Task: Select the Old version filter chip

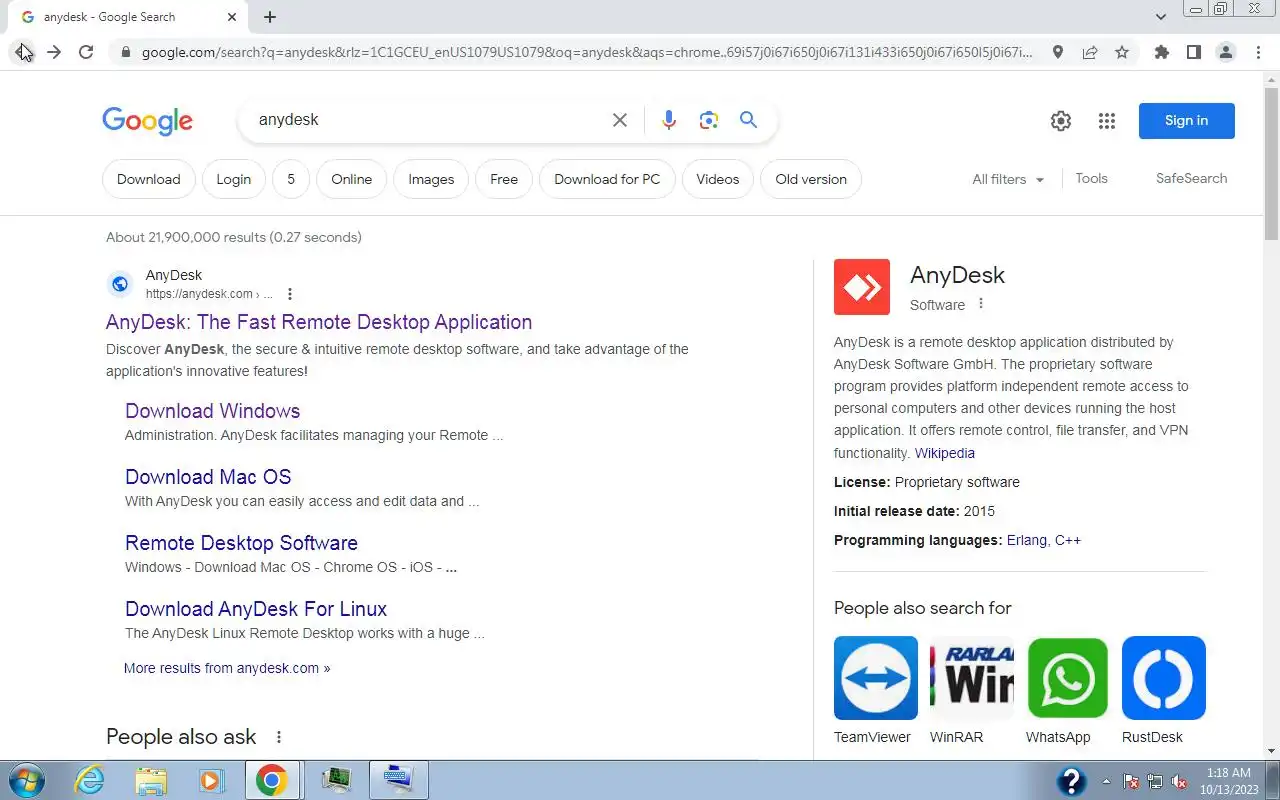Action: [811, 179]
